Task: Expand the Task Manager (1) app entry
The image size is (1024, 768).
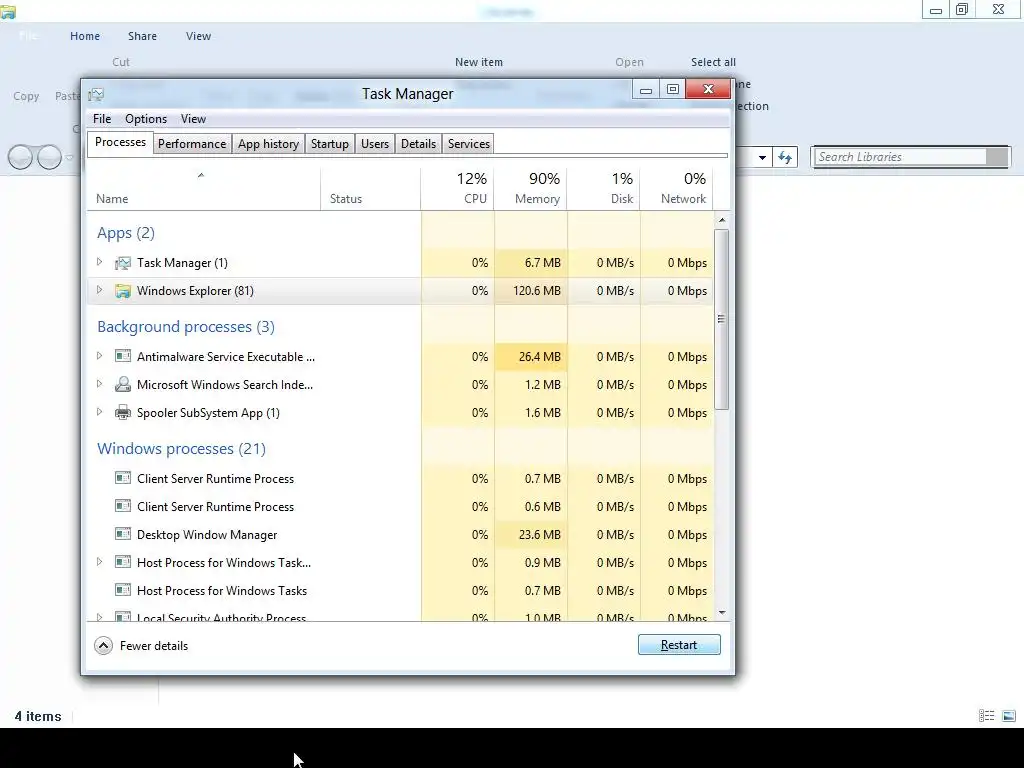Action: 99,262
